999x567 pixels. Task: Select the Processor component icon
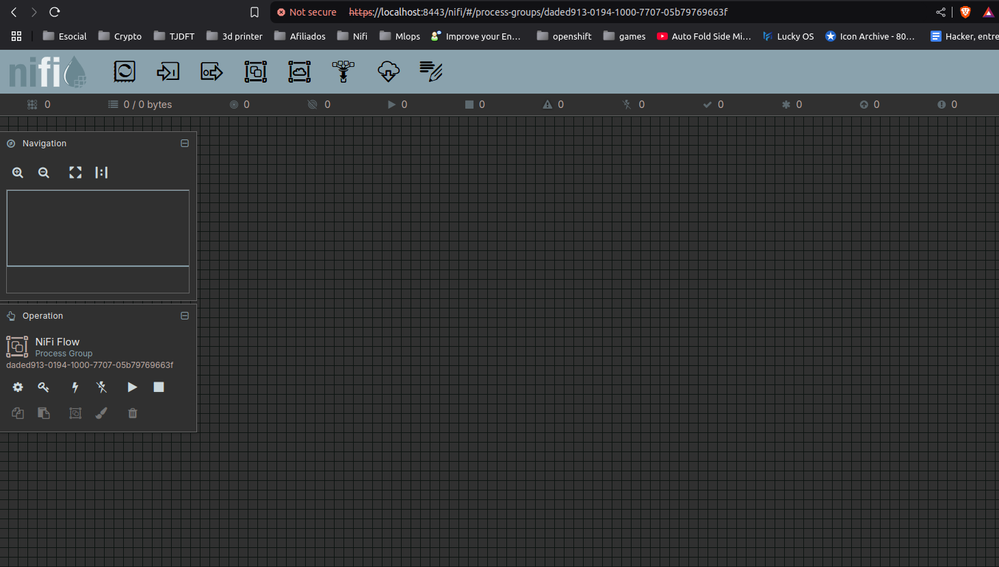tap(124, 71)
